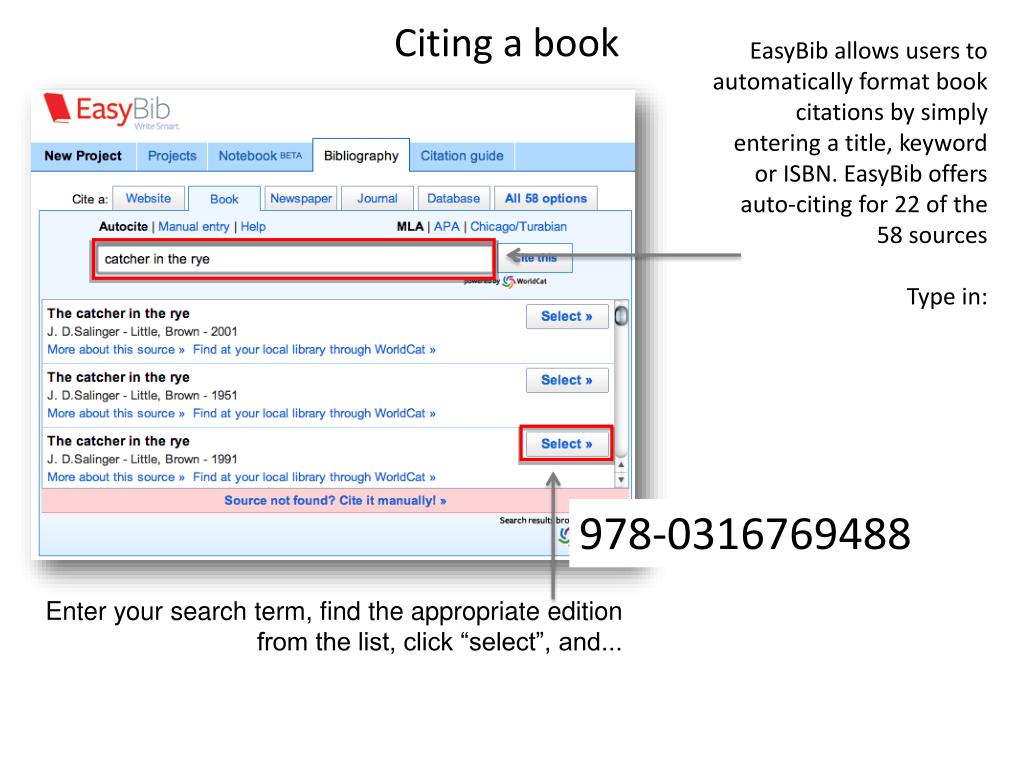Choose Book as cite source
This screenshot has height=768, width=1024.
point(224,199)
